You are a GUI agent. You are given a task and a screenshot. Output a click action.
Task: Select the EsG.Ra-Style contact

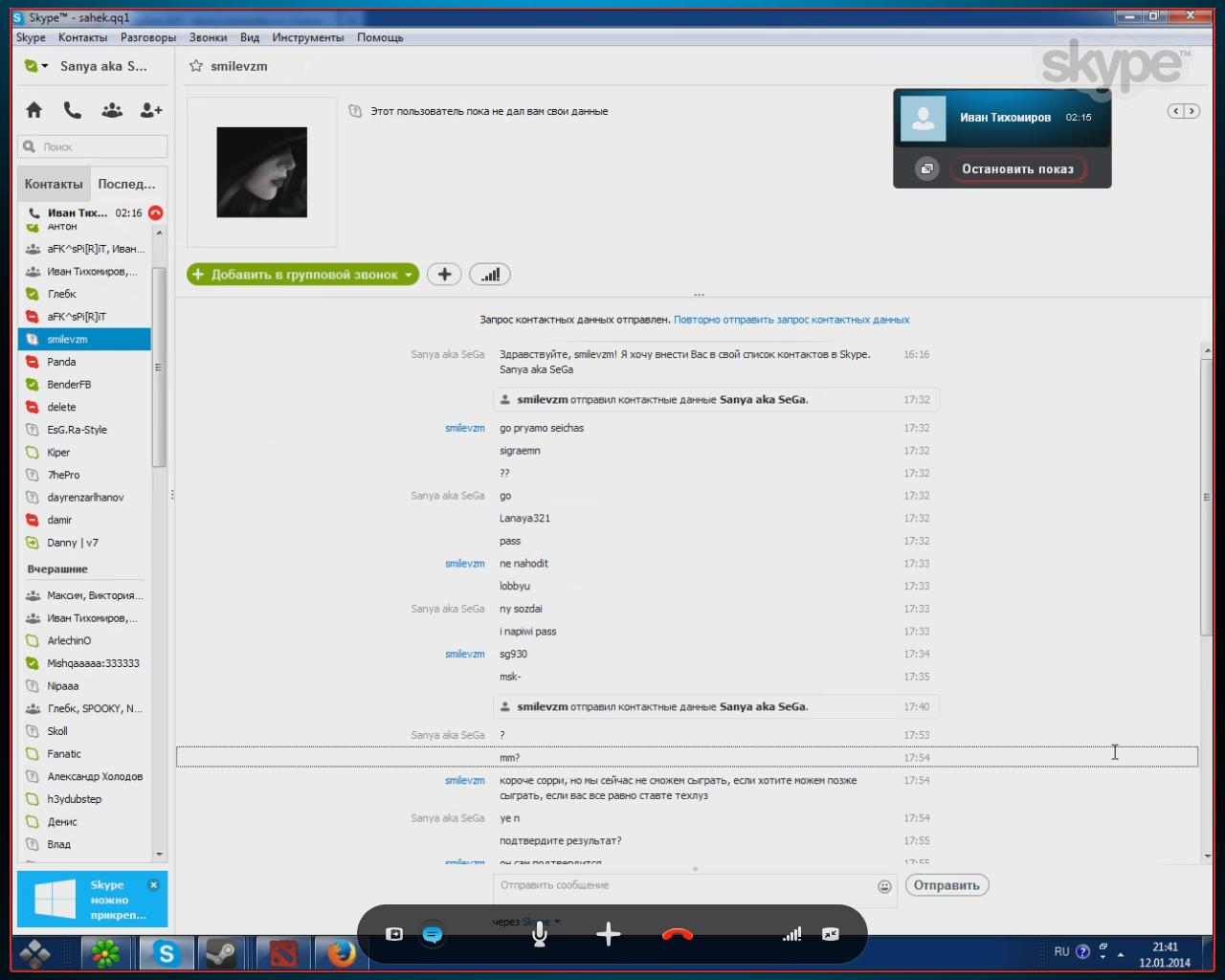(x=84, y=430)
